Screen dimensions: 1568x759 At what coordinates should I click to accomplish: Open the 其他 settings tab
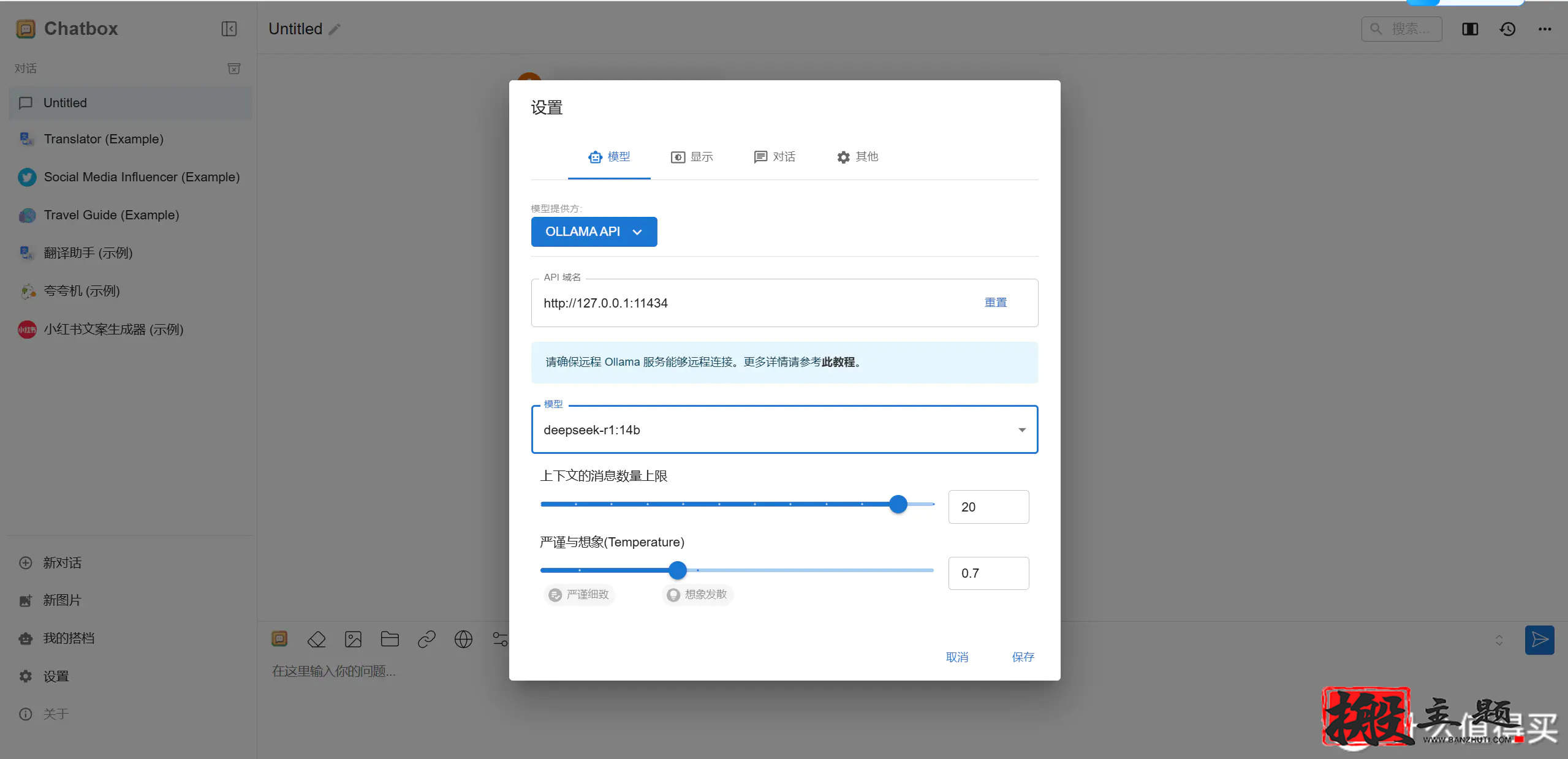point(857,157)
